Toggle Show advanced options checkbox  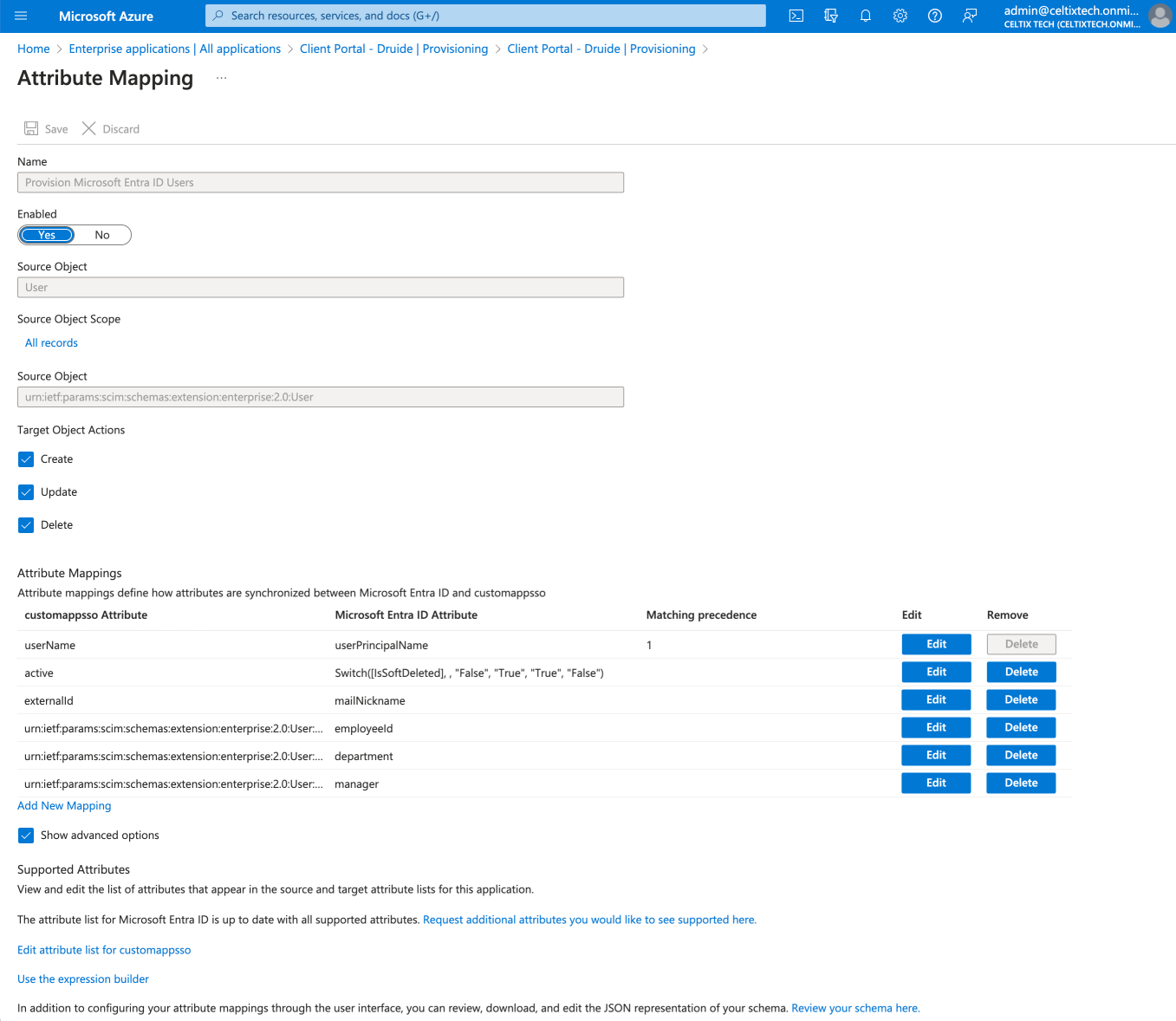pyautogui.click(x=26, y=836)
